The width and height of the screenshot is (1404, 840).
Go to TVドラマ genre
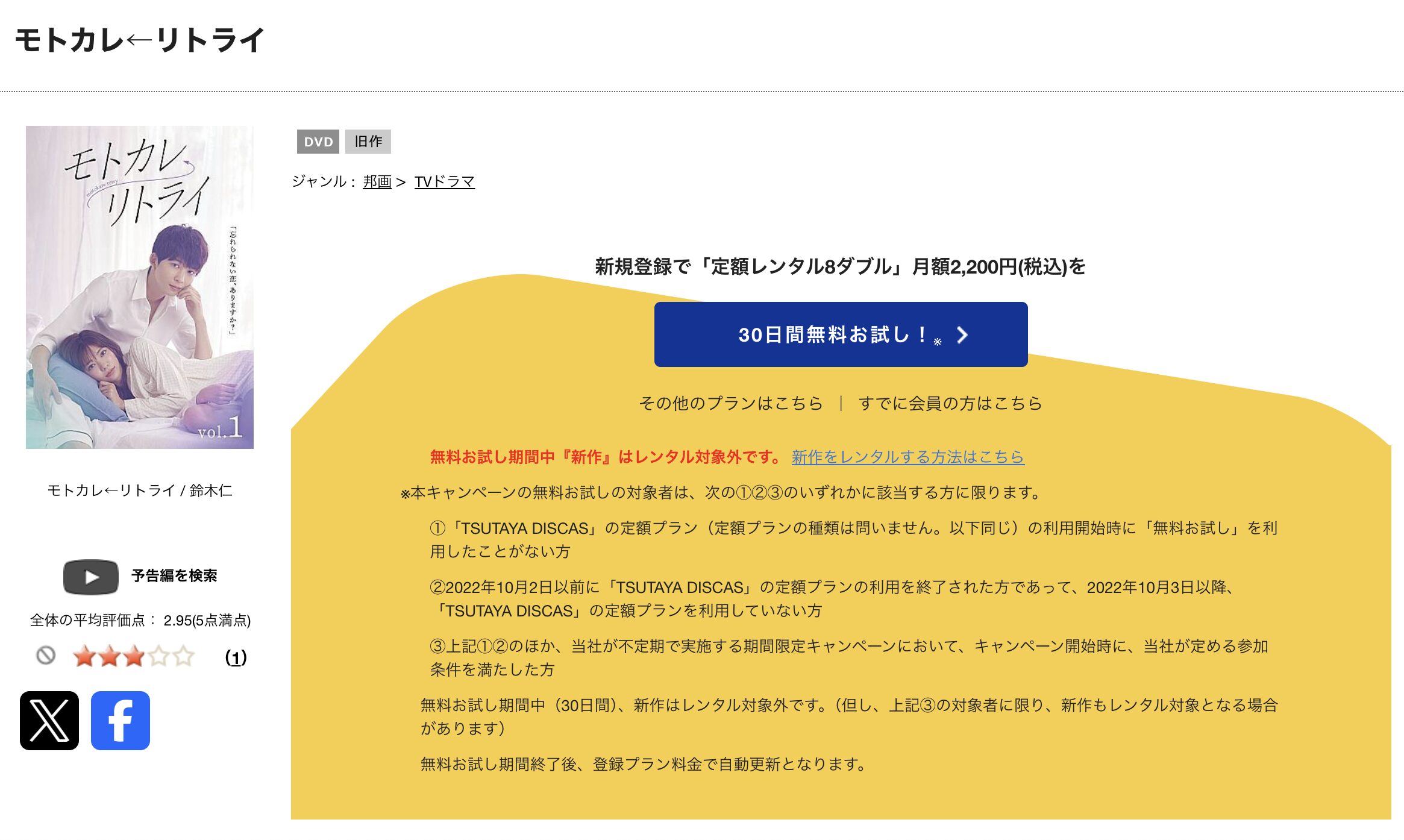(445, 181)
